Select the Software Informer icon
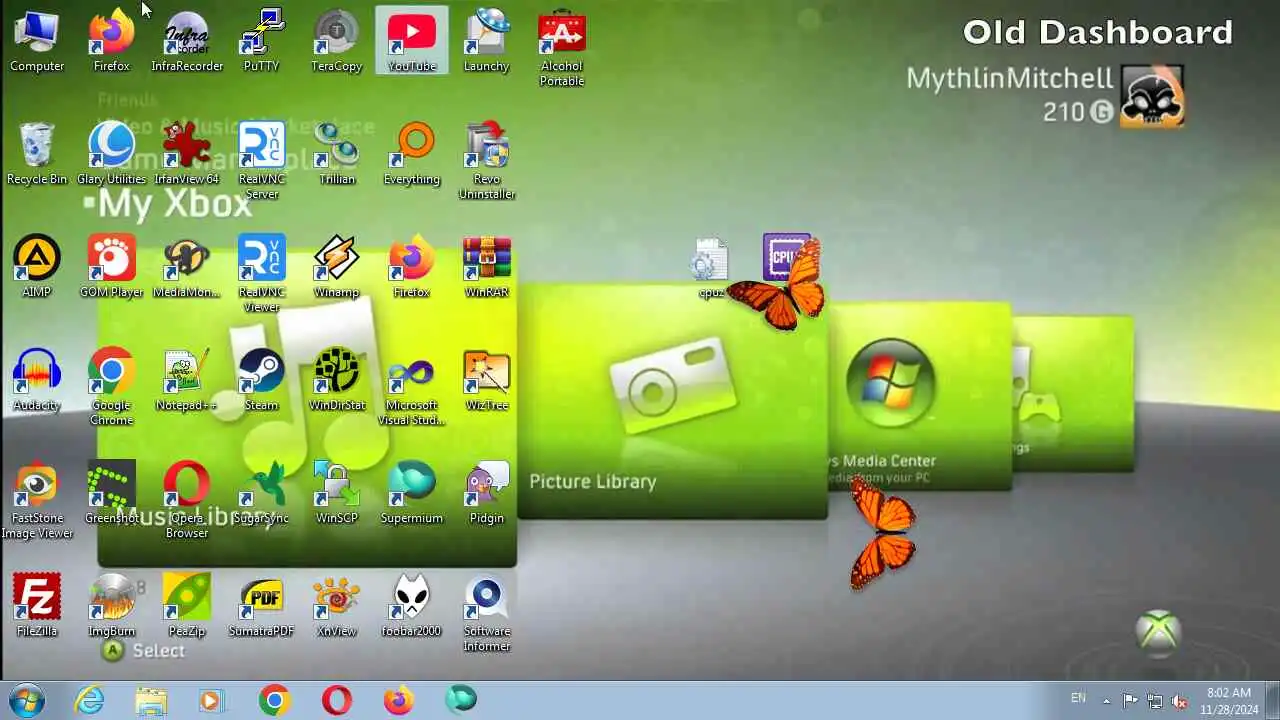 click(x=487, y=613)
